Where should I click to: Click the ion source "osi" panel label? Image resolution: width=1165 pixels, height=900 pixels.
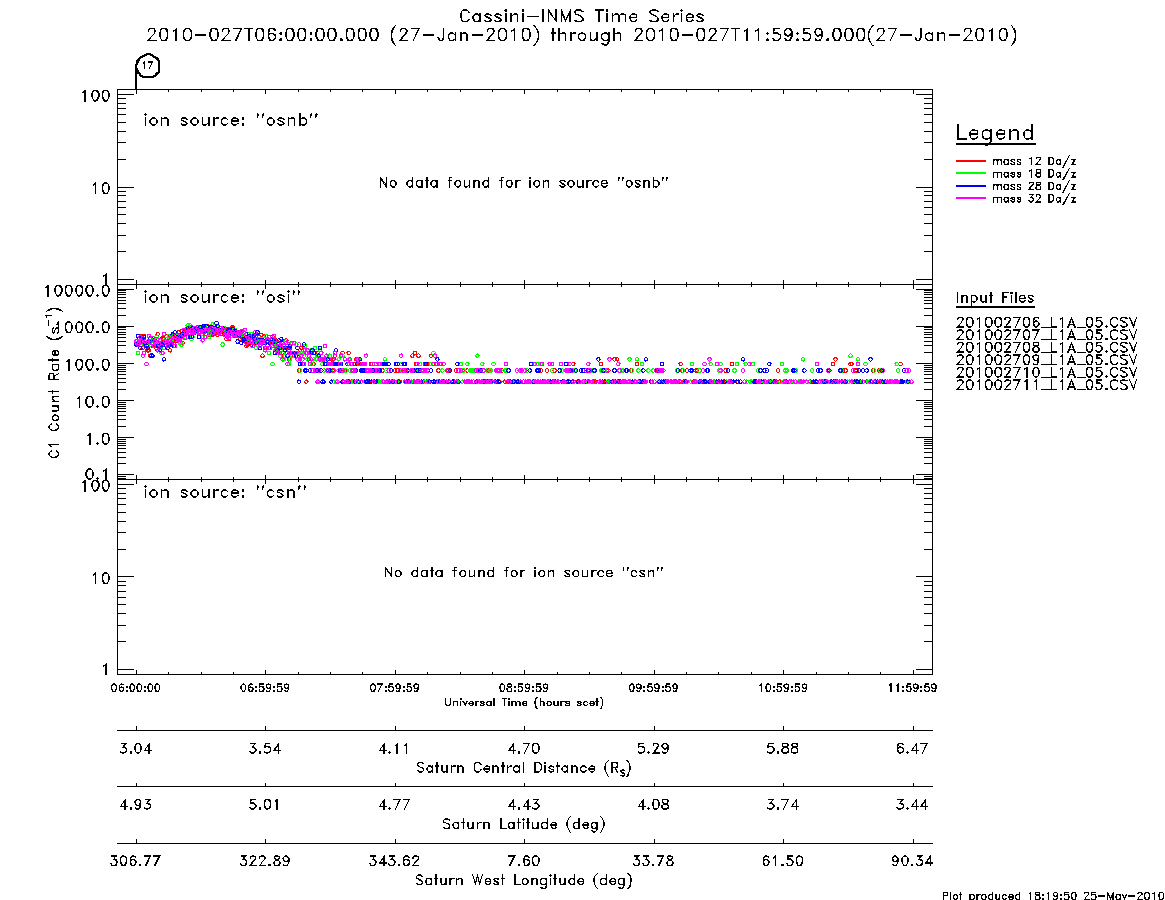point(222,297)
